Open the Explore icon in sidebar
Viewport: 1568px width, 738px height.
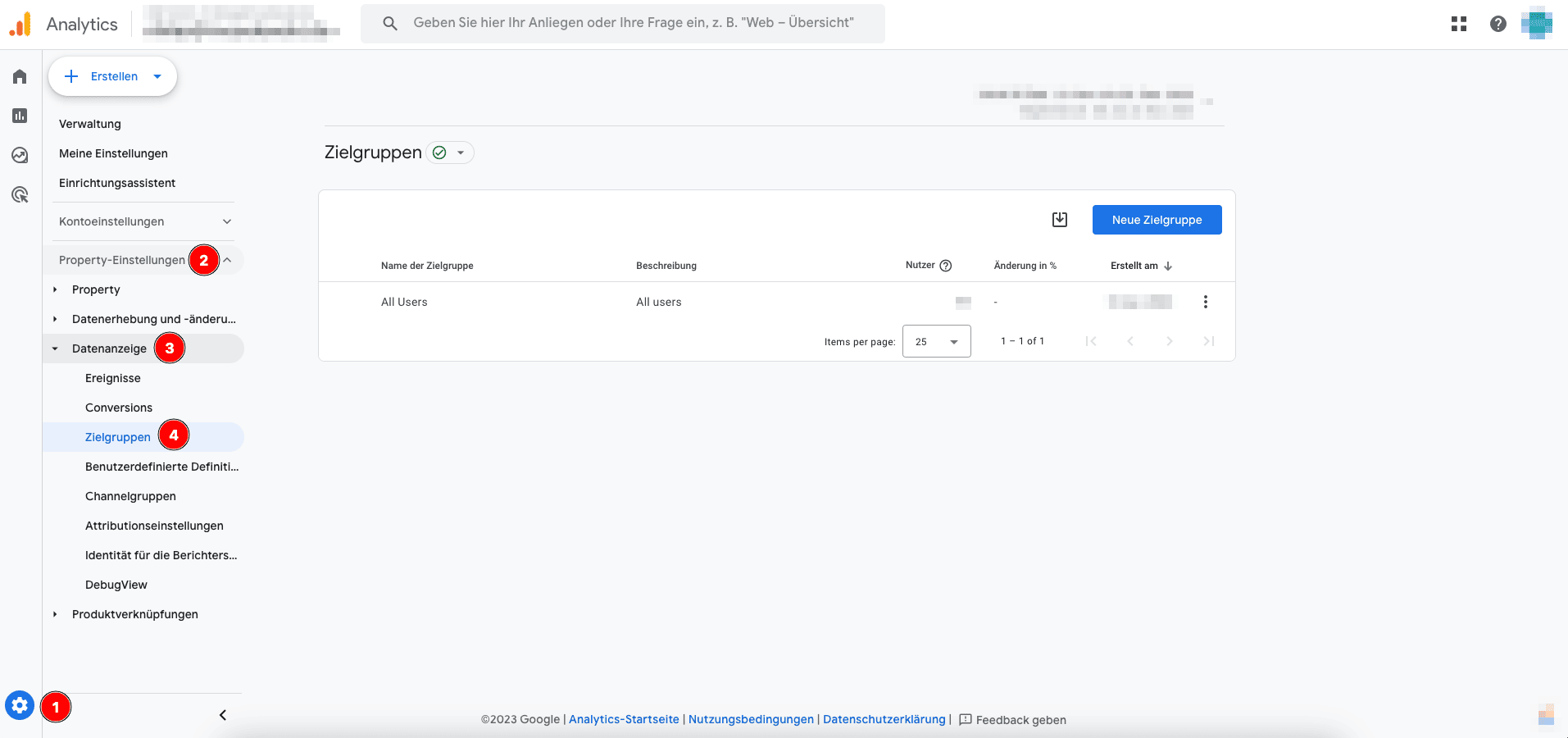(x=20, y=155)
